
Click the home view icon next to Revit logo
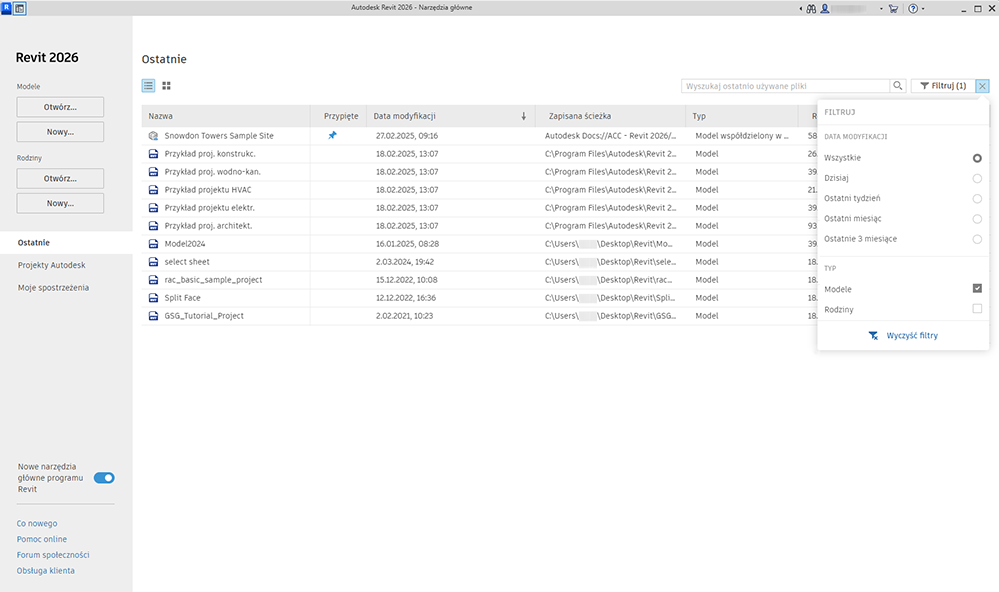coord(20,8)
